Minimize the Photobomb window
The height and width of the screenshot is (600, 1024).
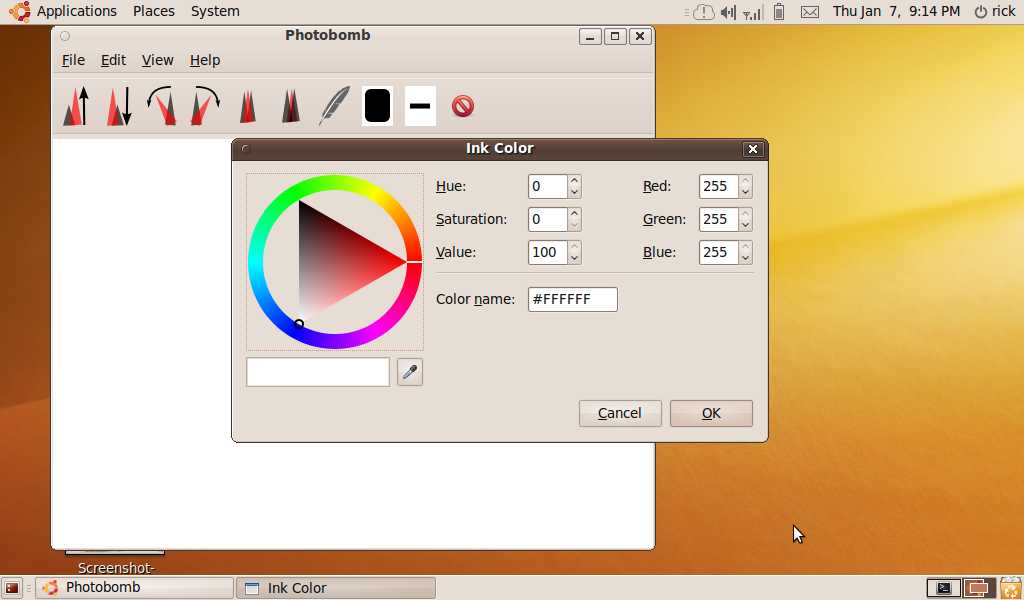click(590, 37)
